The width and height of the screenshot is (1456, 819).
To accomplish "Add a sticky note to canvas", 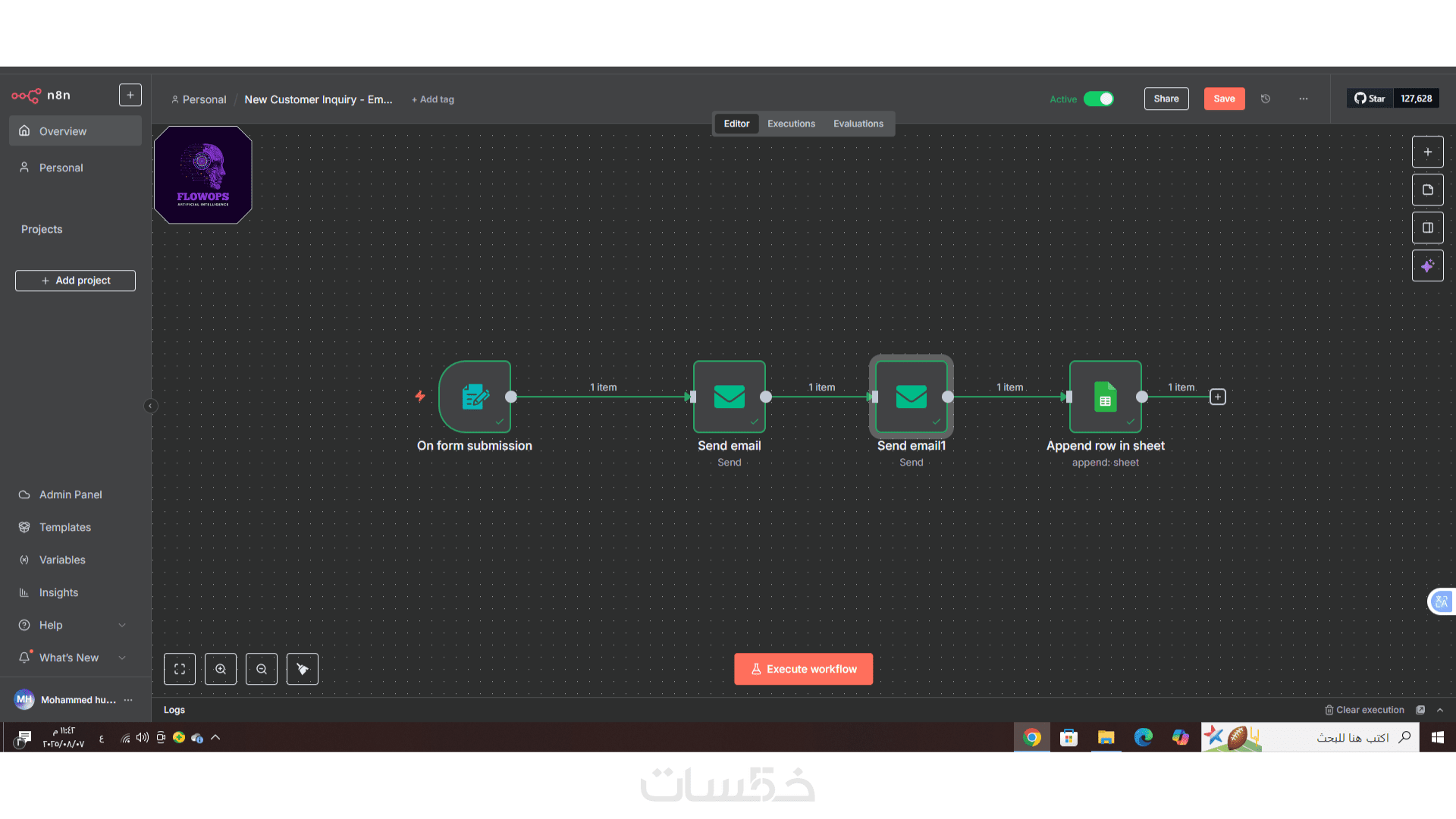I will pos(1427,190).
